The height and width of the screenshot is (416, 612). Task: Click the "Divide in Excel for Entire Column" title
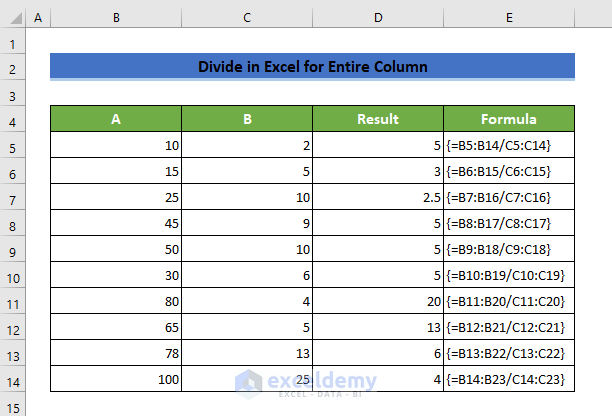coord(312,68)
